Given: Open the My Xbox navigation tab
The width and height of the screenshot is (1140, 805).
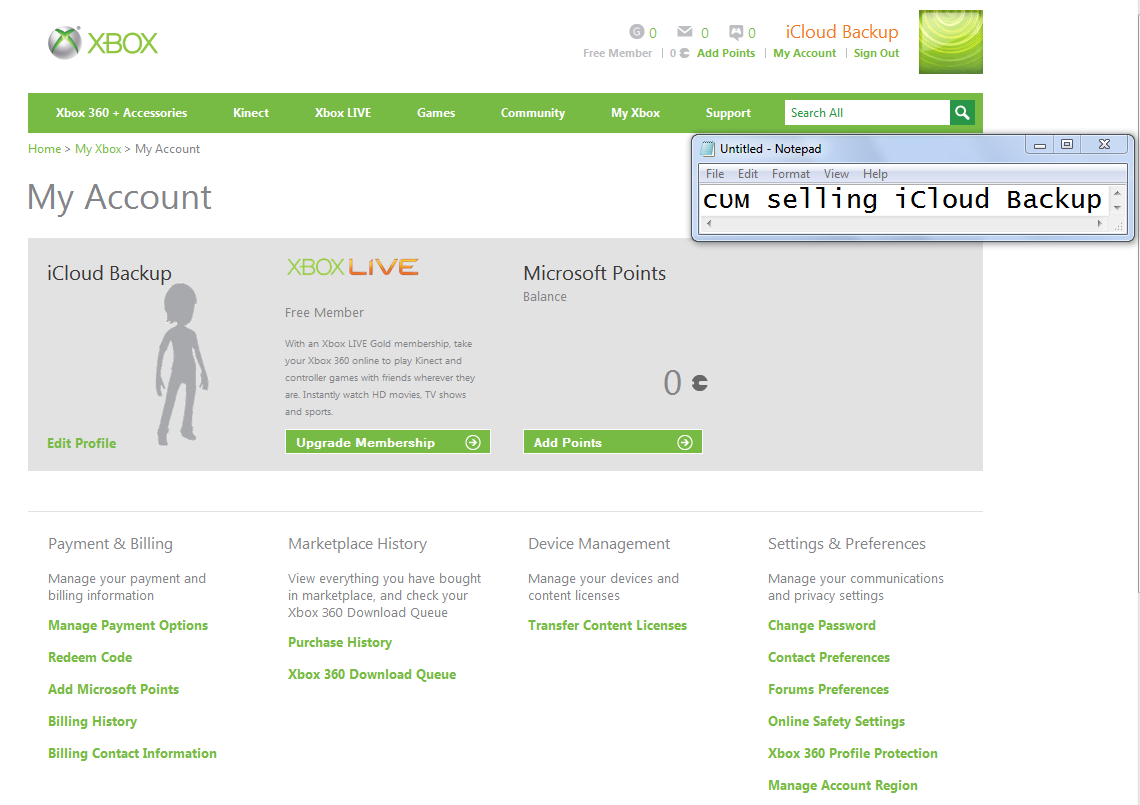Looking at the screenshot, I should click(x=635, y=113).
